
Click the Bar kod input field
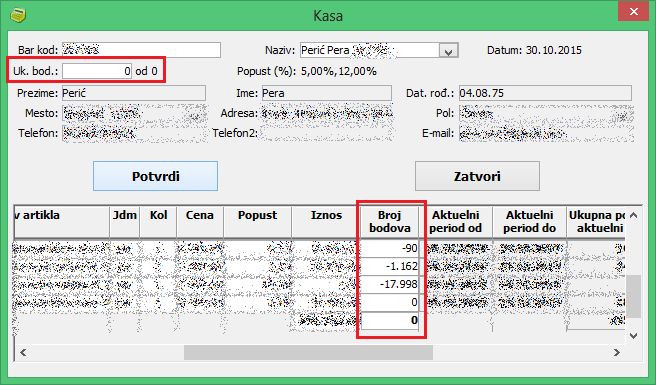tap(141, 50)
